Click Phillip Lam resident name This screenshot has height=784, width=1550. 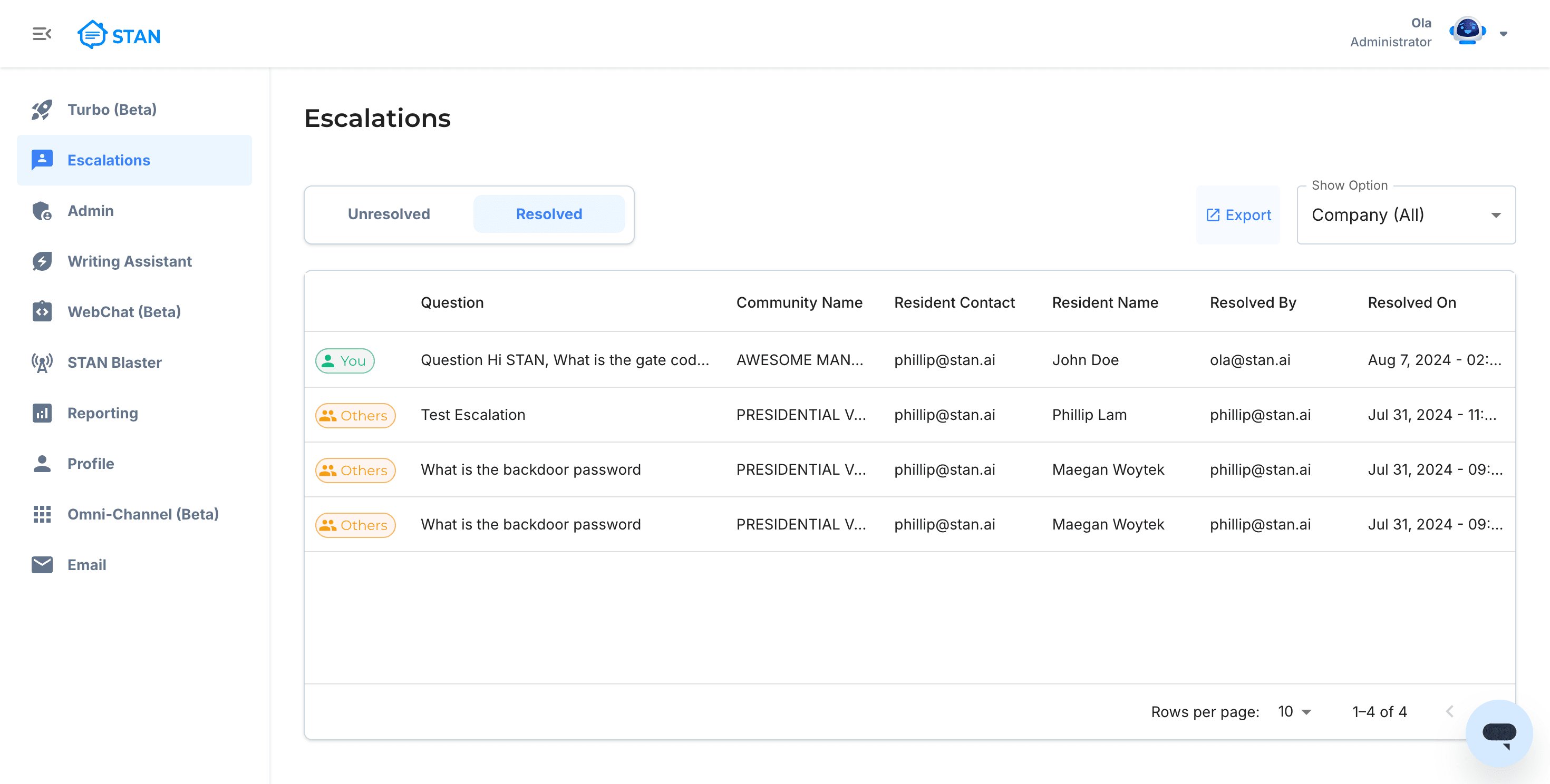coord(1089,415)
